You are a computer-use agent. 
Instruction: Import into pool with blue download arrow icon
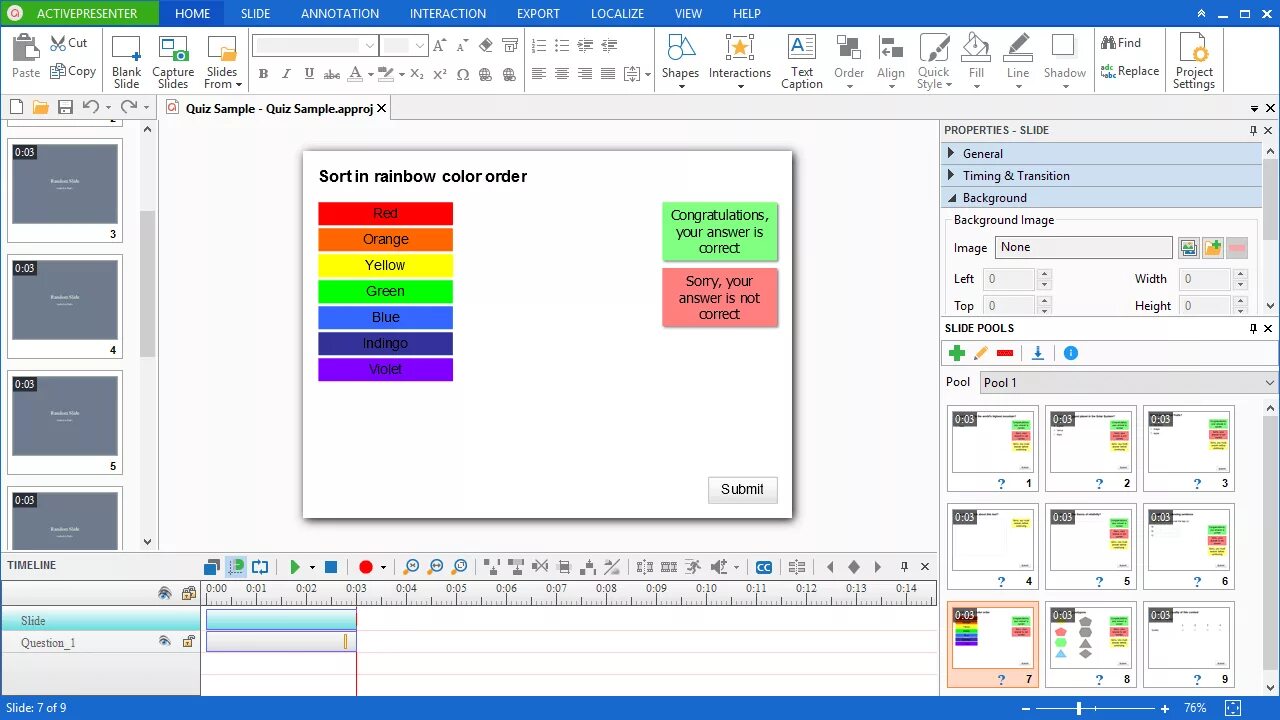(1038, 353)
